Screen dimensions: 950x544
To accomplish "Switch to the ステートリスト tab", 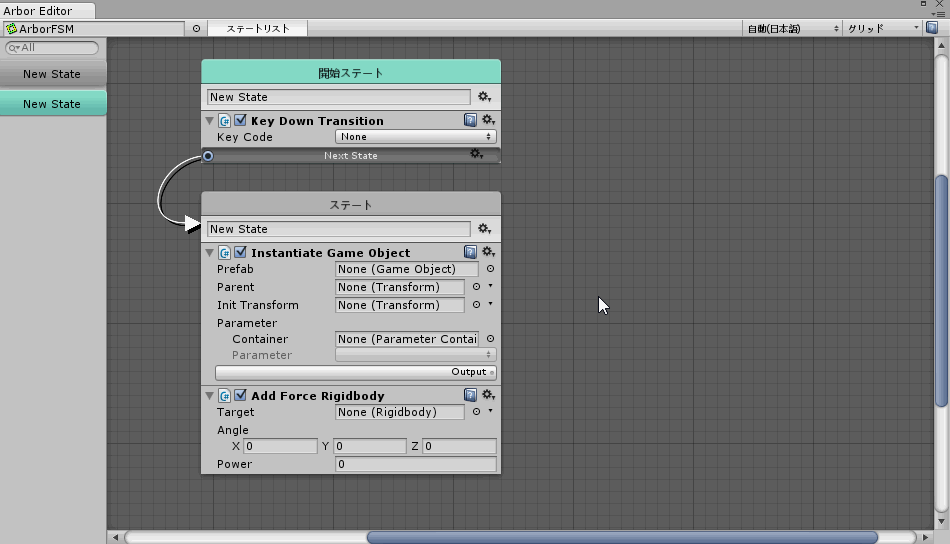I will (257, 28).
